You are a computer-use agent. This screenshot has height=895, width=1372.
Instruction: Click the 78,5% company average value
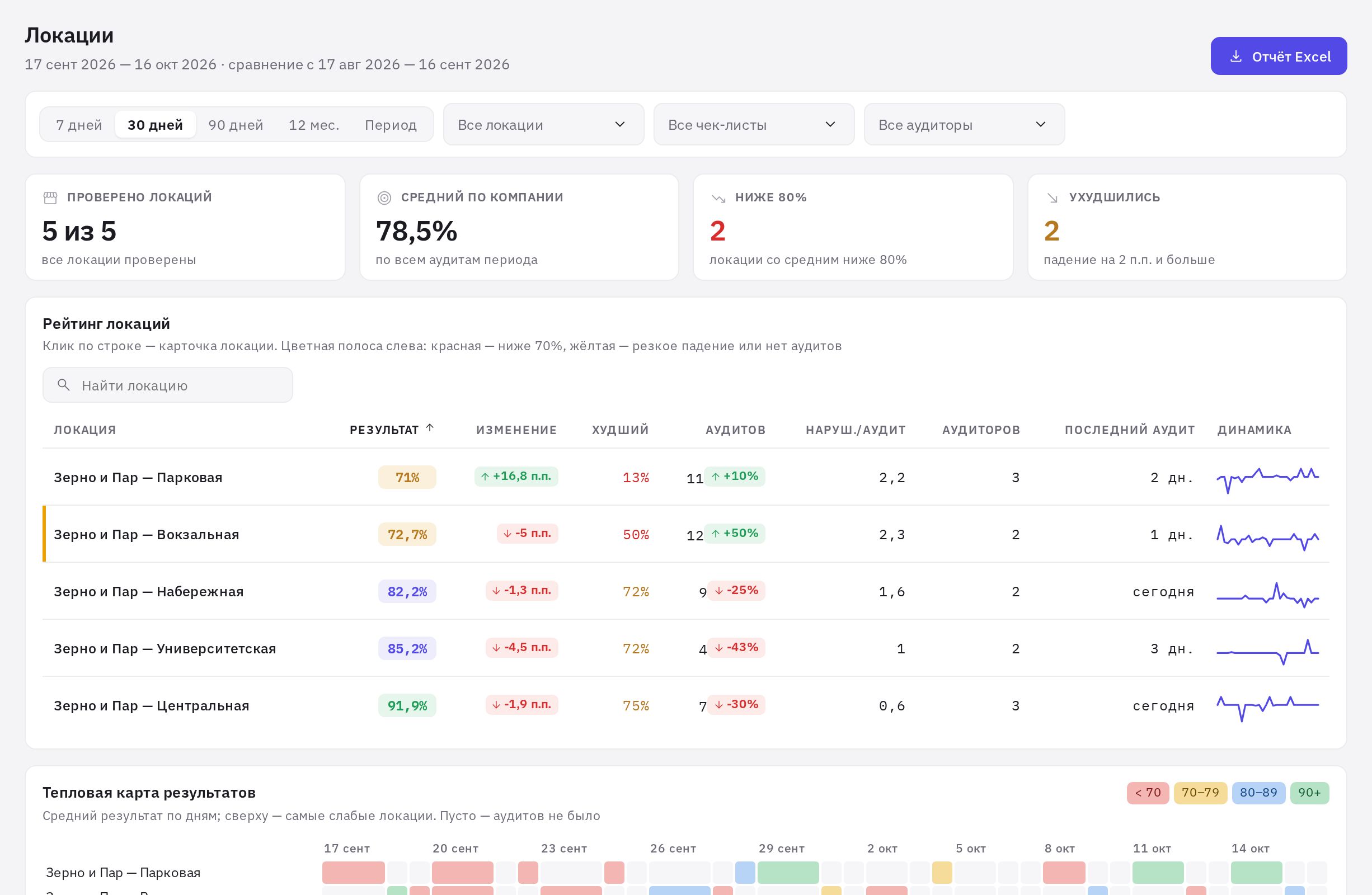(x=416, y=231)
